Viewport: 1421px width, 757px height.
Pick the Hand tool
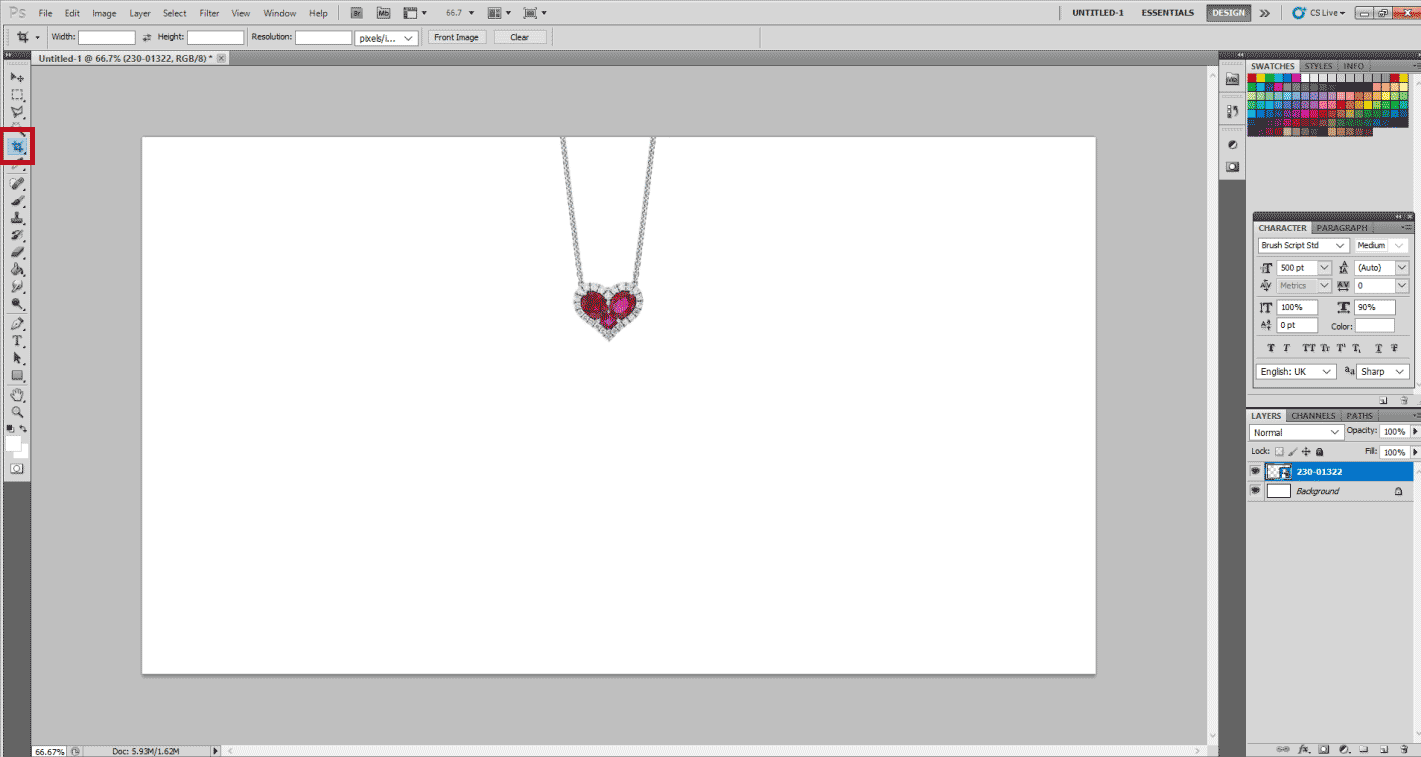pos(17,395)
